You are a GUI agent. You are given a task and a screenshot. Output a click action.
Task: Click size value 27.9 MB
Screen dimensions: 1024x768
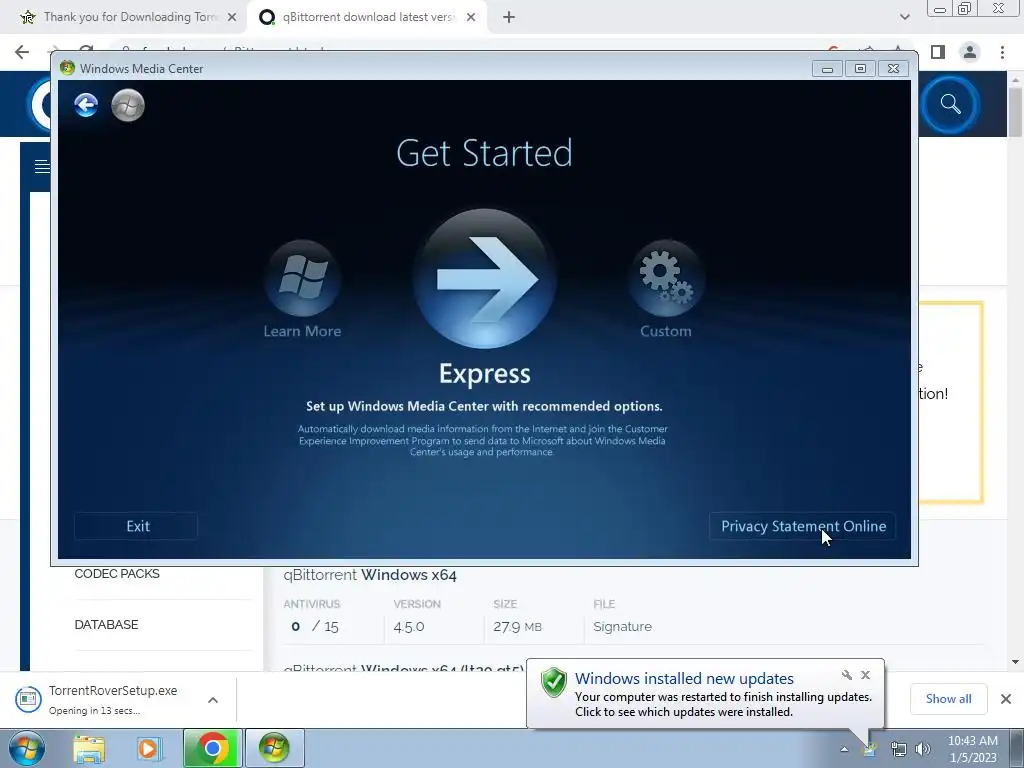pyautogui.click(x=517, y=626)
